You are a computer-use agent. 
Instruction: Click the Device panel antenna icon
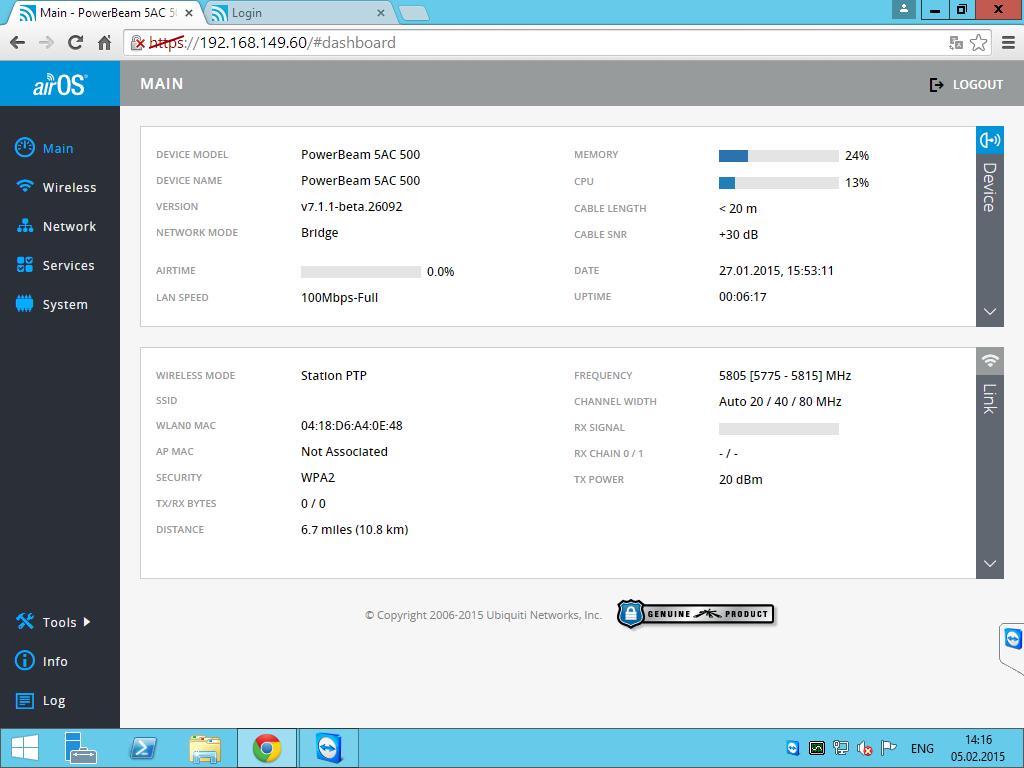pos(990,140)
